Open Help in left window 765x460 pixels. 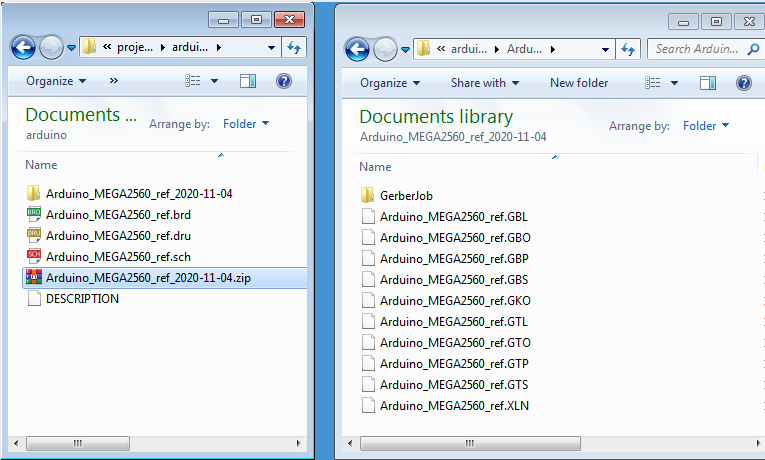[283, 81]
